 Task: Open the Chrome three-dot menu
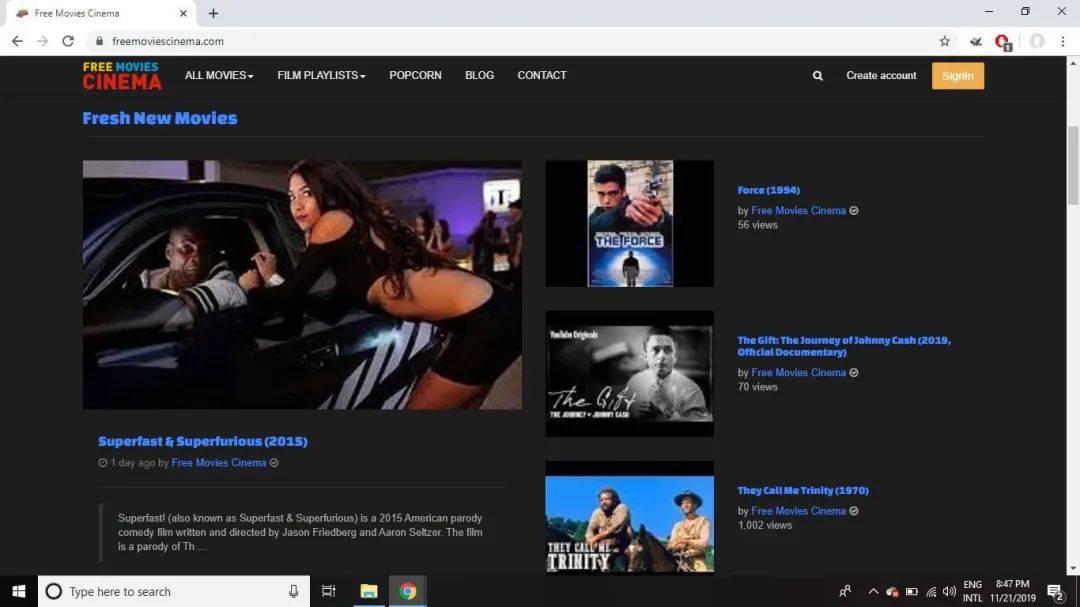point(1063,41)
